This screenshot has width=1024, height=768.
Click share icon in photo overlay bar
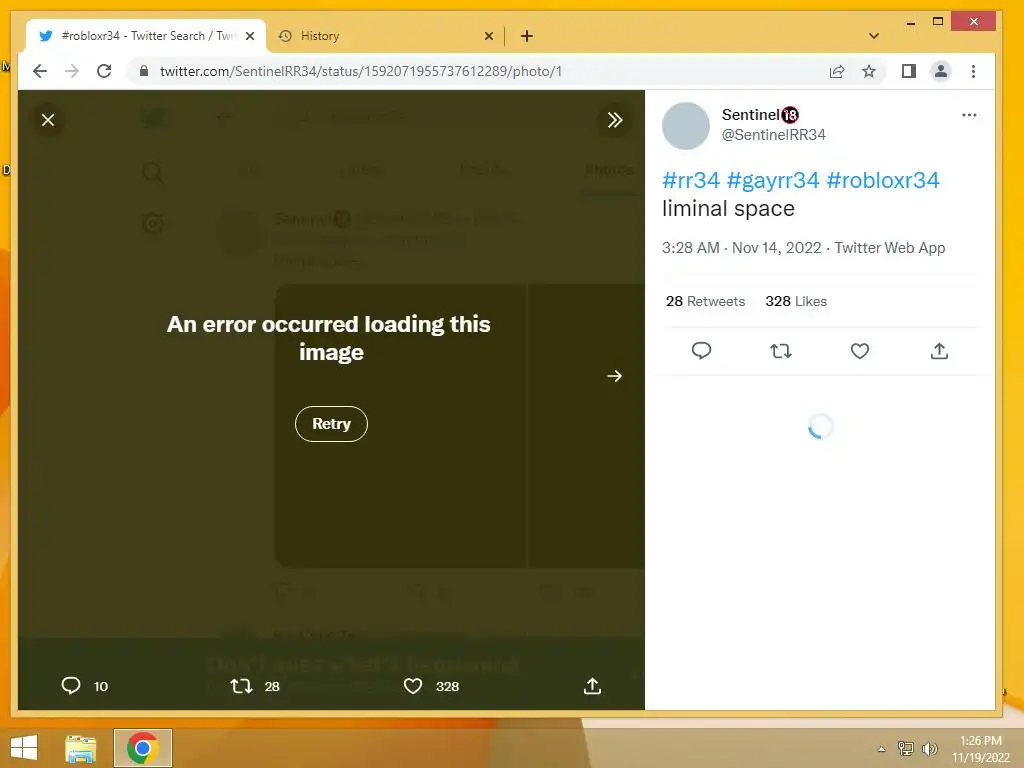pyautogui.click(x=592, y=686)
